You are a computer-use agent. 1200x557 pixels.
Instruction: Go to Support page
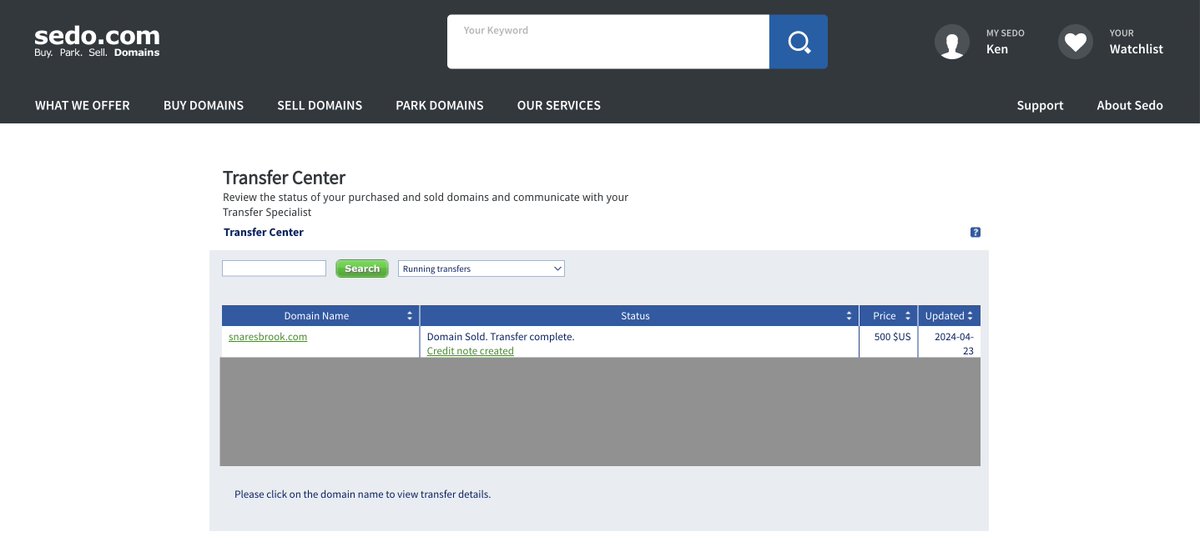pyautogui.click(x=1040, y=105)
